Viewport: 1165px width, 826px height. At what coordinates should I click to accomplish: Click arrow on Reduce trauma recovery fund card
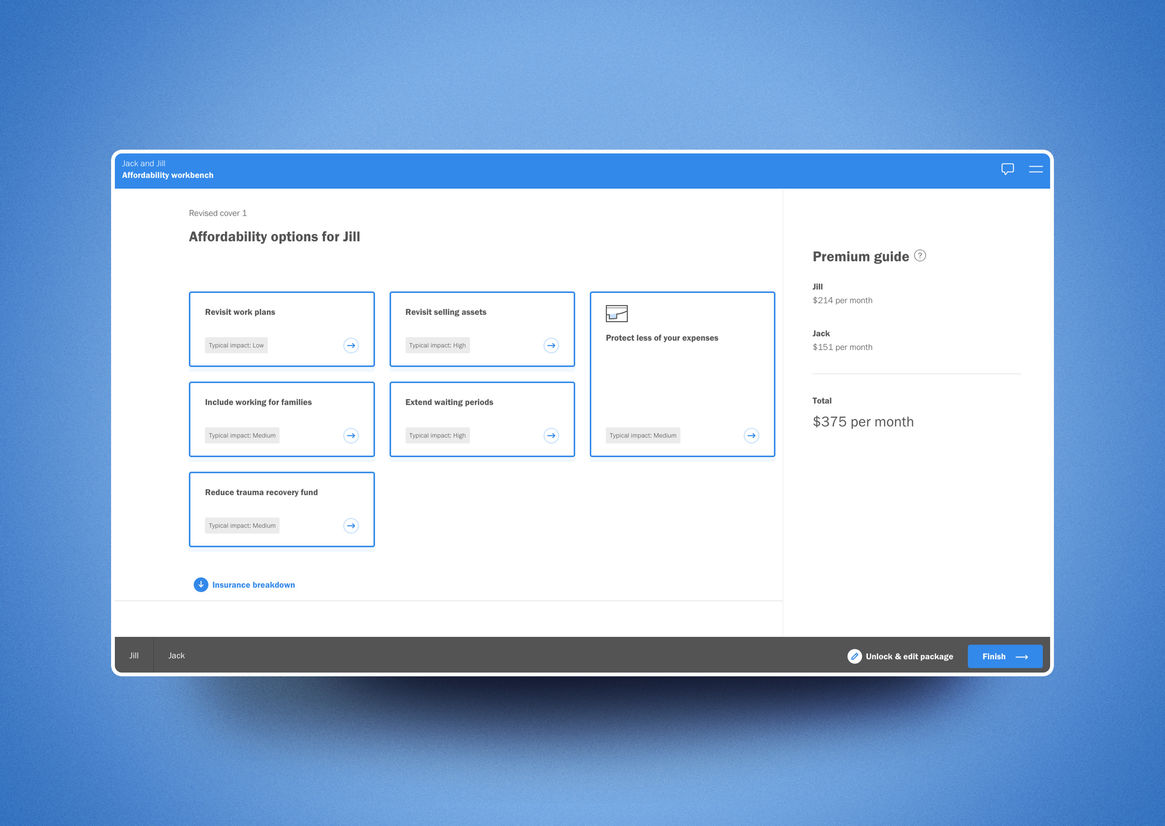pyautogui.click(x=351, y=525)
